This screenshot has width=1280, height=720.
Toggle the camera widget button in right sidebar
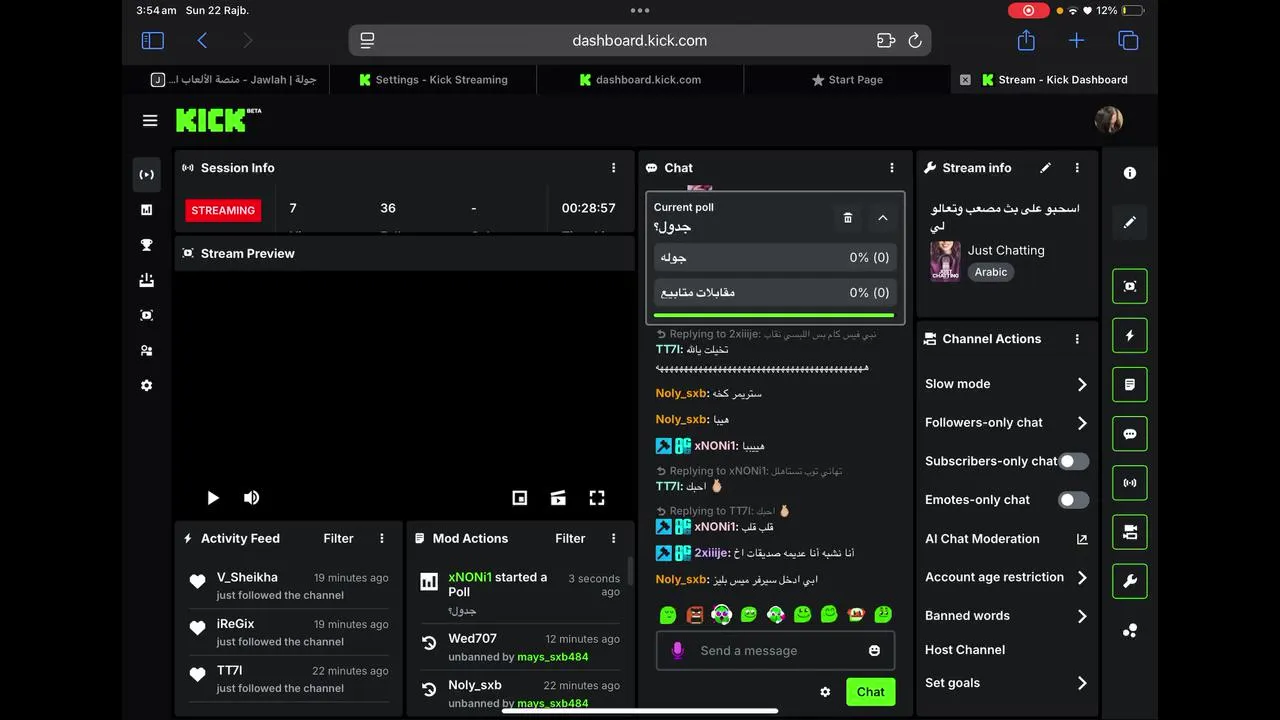click(x=1130, y=532)
